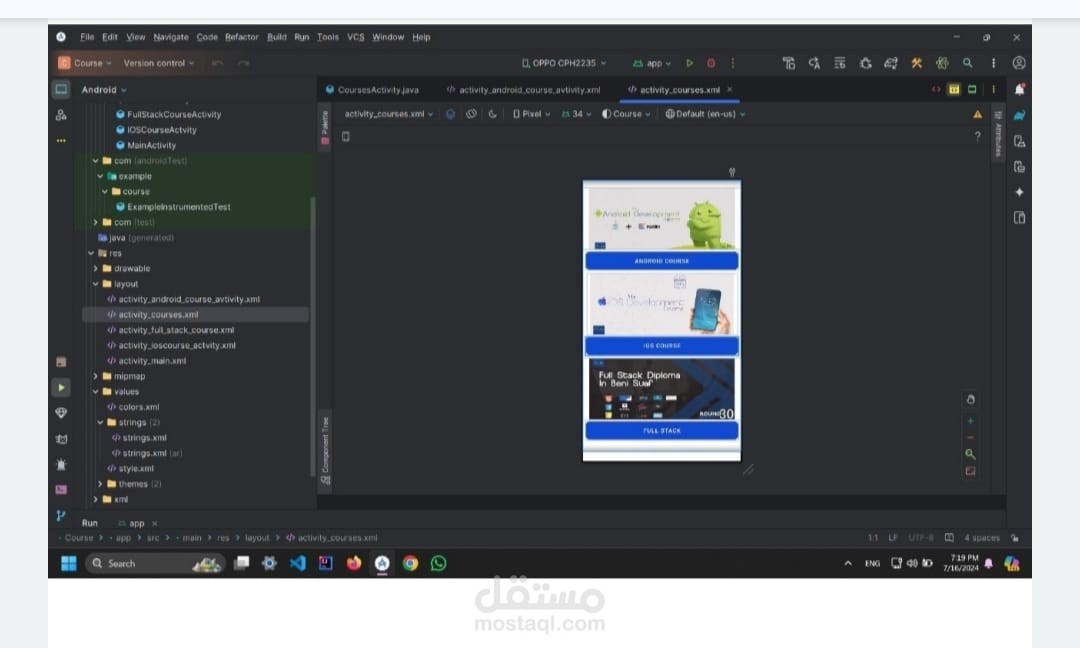Image resolution: width=1080 pixels, height=648 pixels.
Task: Switch to Design view mode icon
Action: [x=973, y=90]
